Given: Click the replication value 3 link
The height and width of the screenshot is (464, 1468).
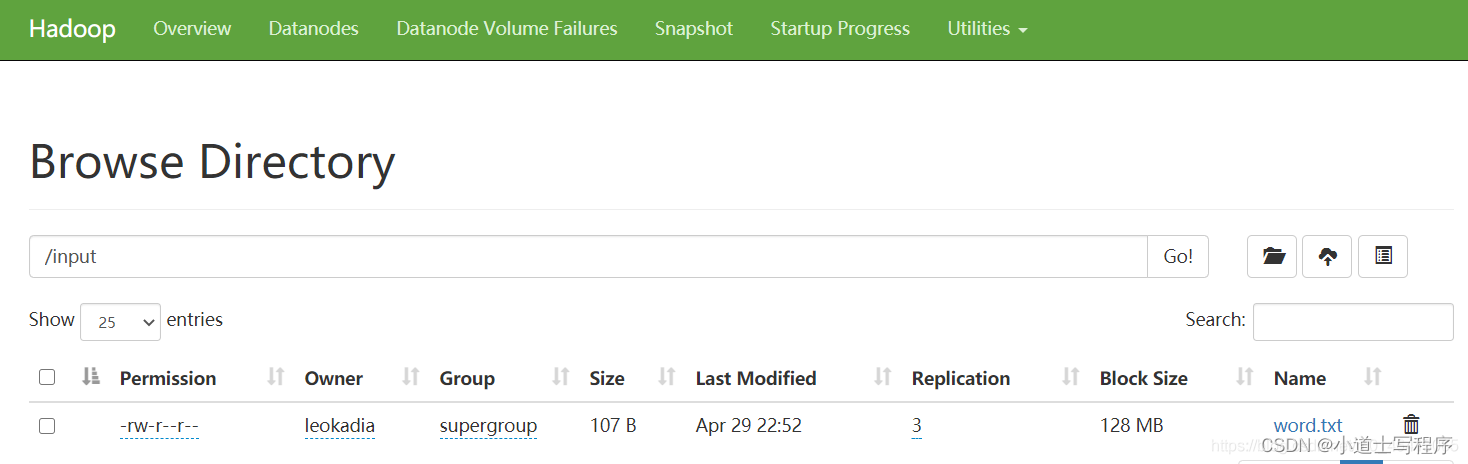Looking at the screenshot, I should click(917, 426).
